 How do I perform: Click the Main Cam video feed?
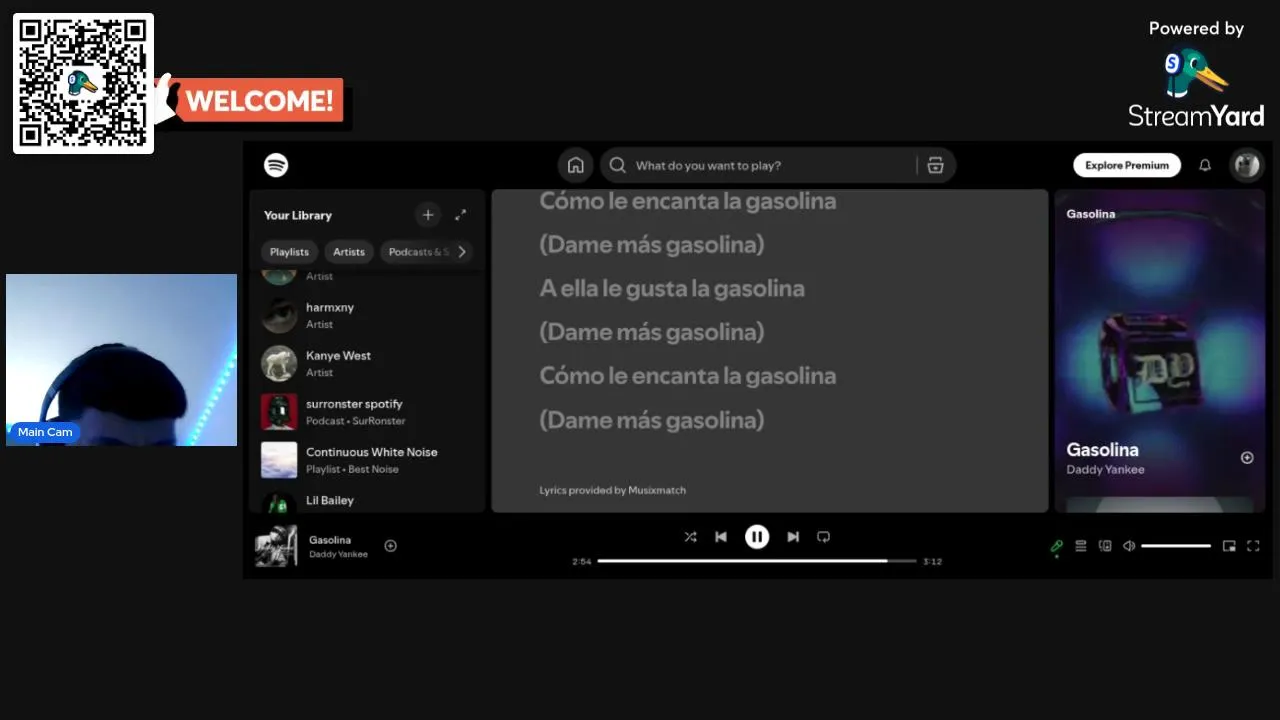tap(121, 360)
